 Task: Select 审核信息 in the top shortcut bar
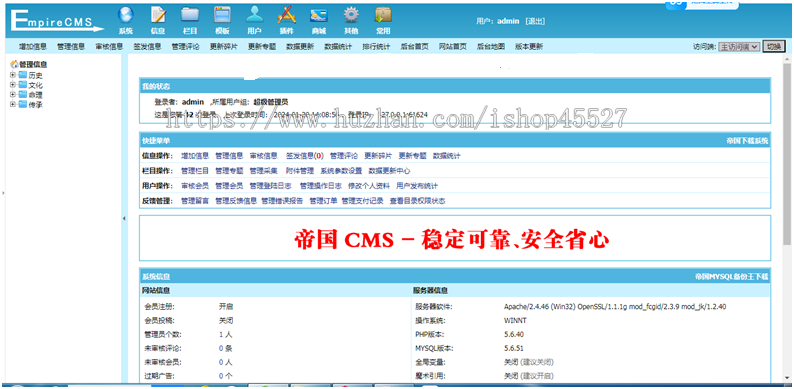pyautogui.click(x=109, y=47)
